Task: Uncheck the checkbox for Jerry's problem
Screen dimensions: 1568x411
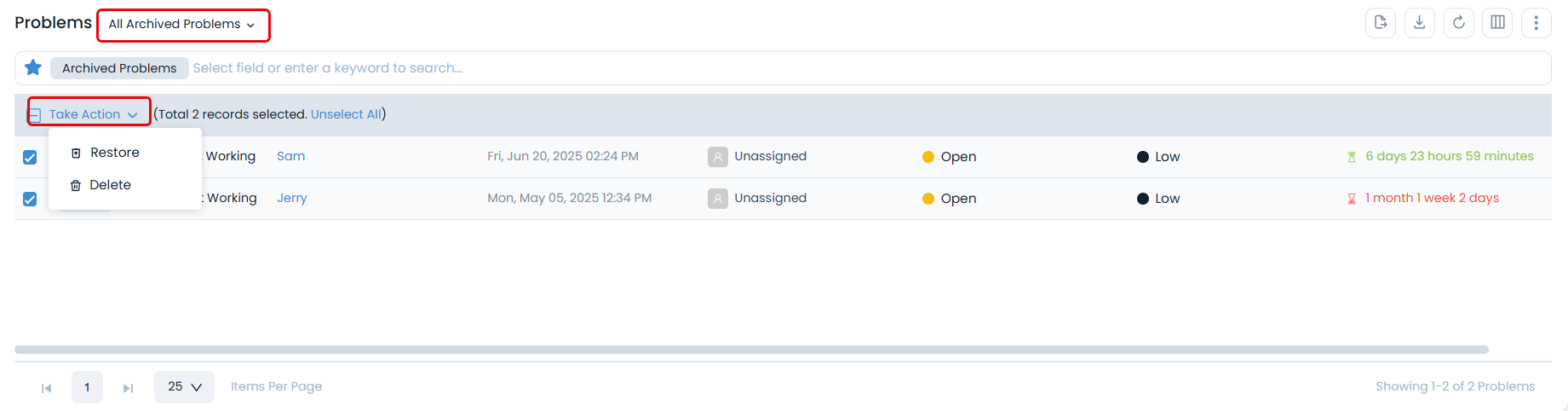Action: [x=30, y=200]
